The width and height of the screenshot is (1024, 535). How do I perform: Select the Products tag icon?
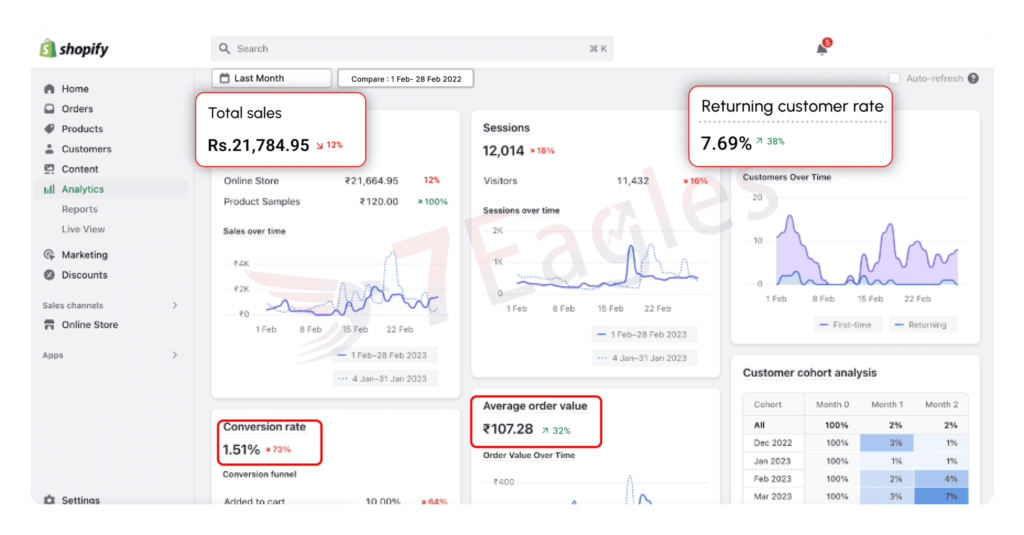click(49, 129)
